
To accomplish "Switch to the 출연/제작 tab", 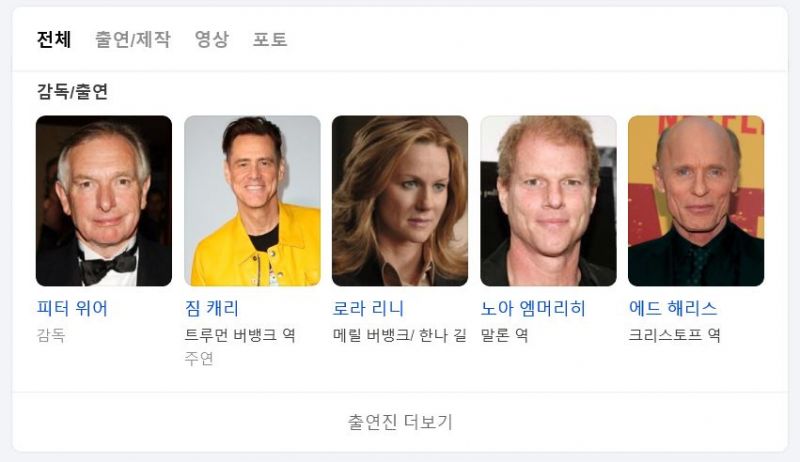I will click(x=133, y=39).
